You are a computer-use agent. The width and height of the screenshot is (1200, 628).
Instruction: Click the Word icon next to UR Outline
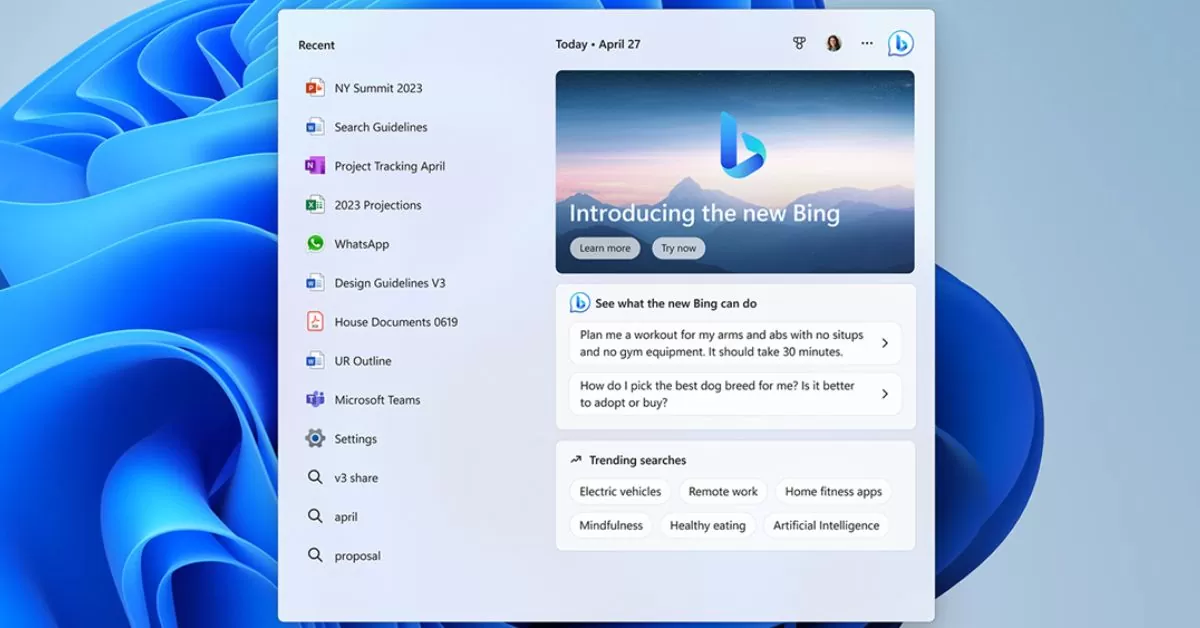tap(315, 361)
